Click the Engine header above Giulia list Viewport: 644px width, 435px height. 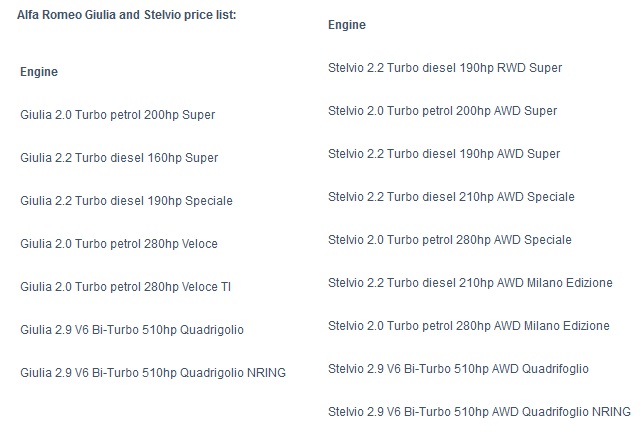(x=39, y=72)
